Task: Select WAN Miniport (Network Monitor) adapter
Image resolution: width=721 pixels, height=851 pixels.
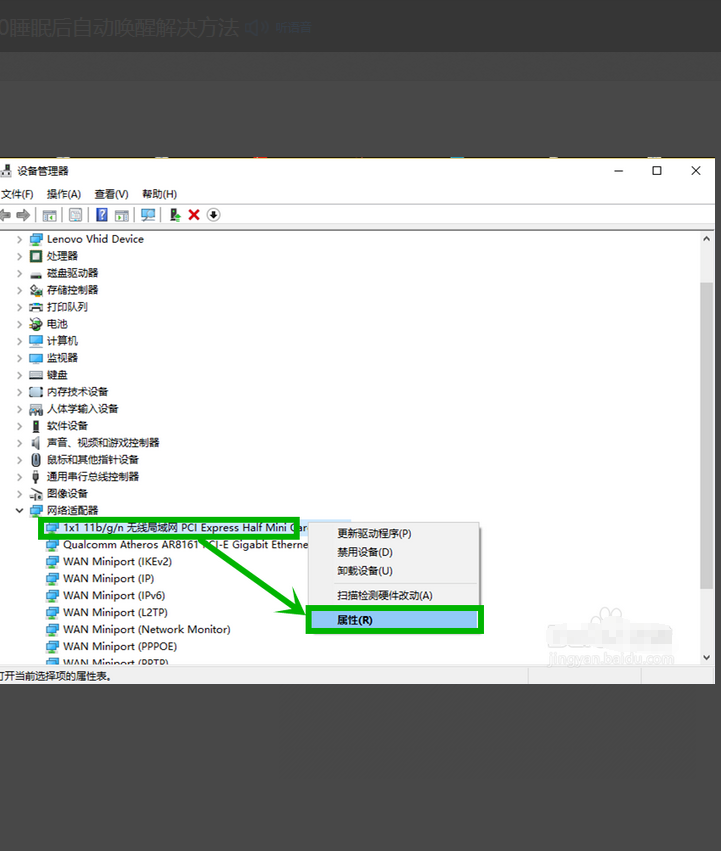Action: pos(146,629)
